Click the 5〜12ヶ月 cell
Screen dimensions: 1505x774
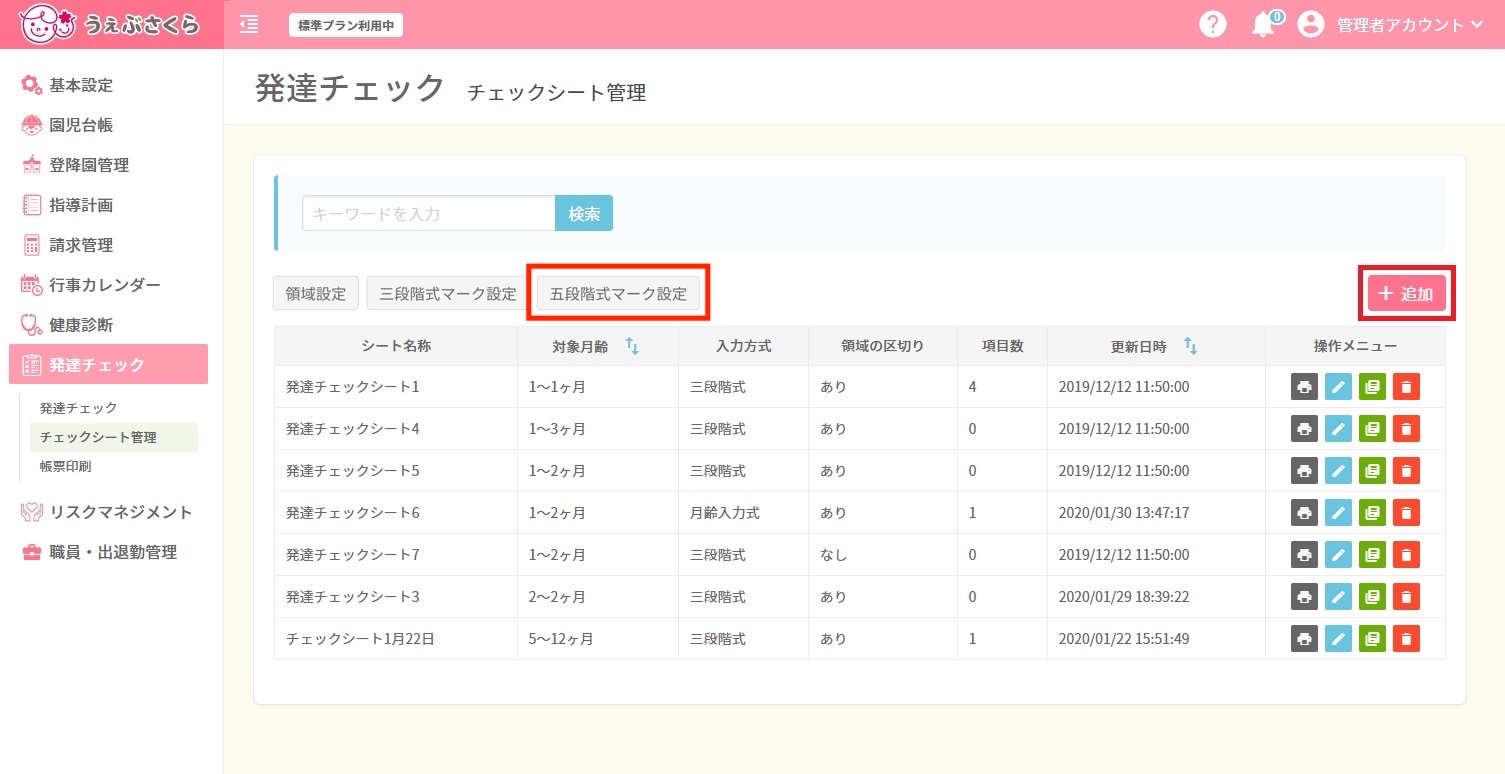coord(598,639)
